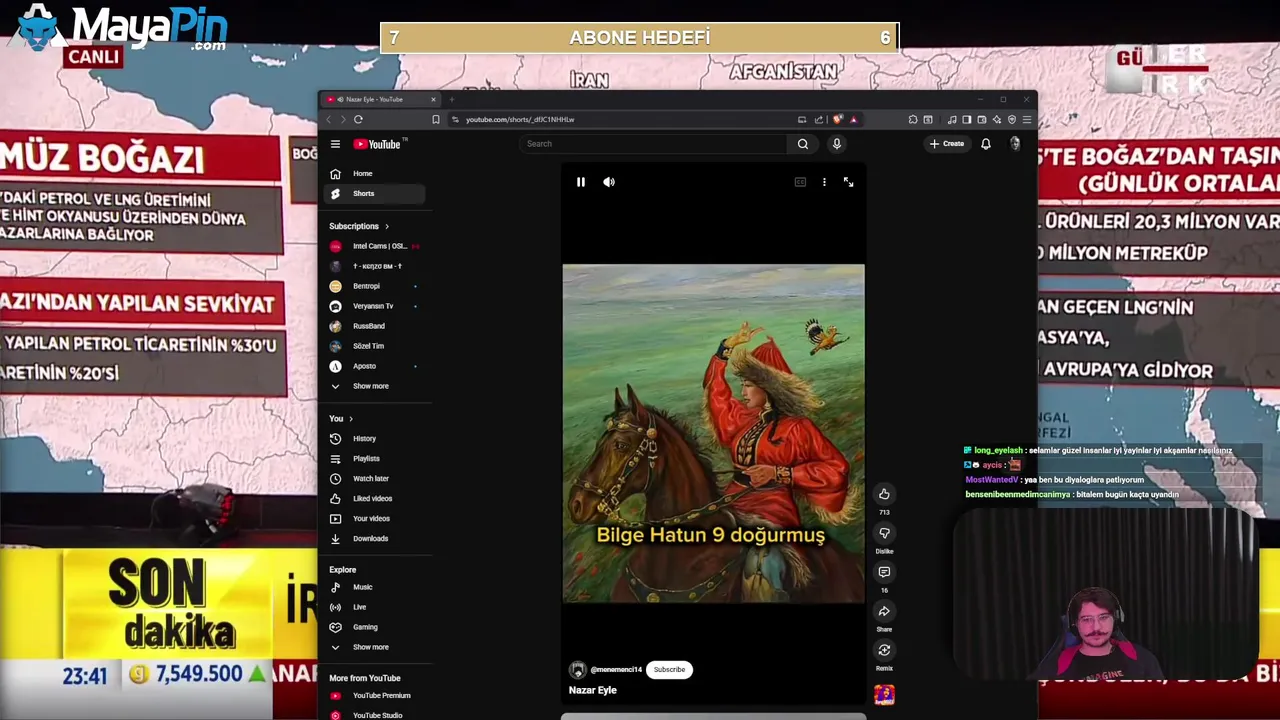Open the Short's comments

884,572
